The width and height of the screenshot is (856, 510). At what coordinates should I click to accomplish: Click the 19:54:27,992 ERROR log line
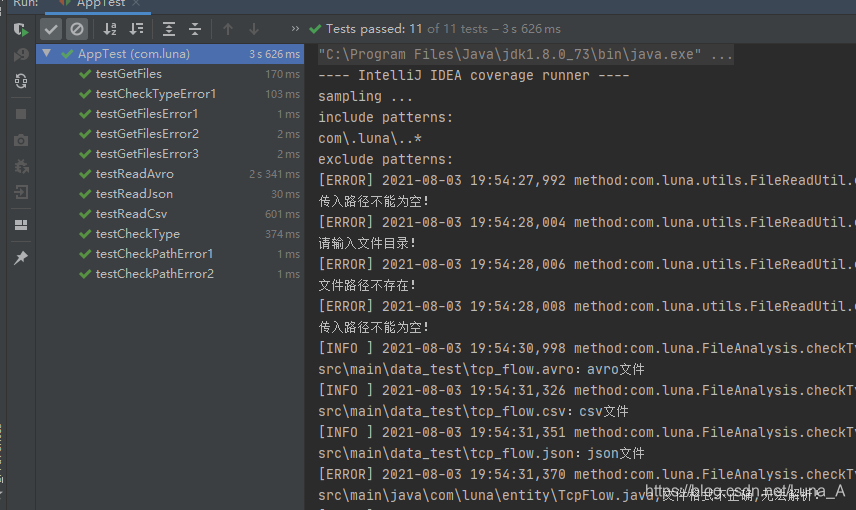point(587,180)
